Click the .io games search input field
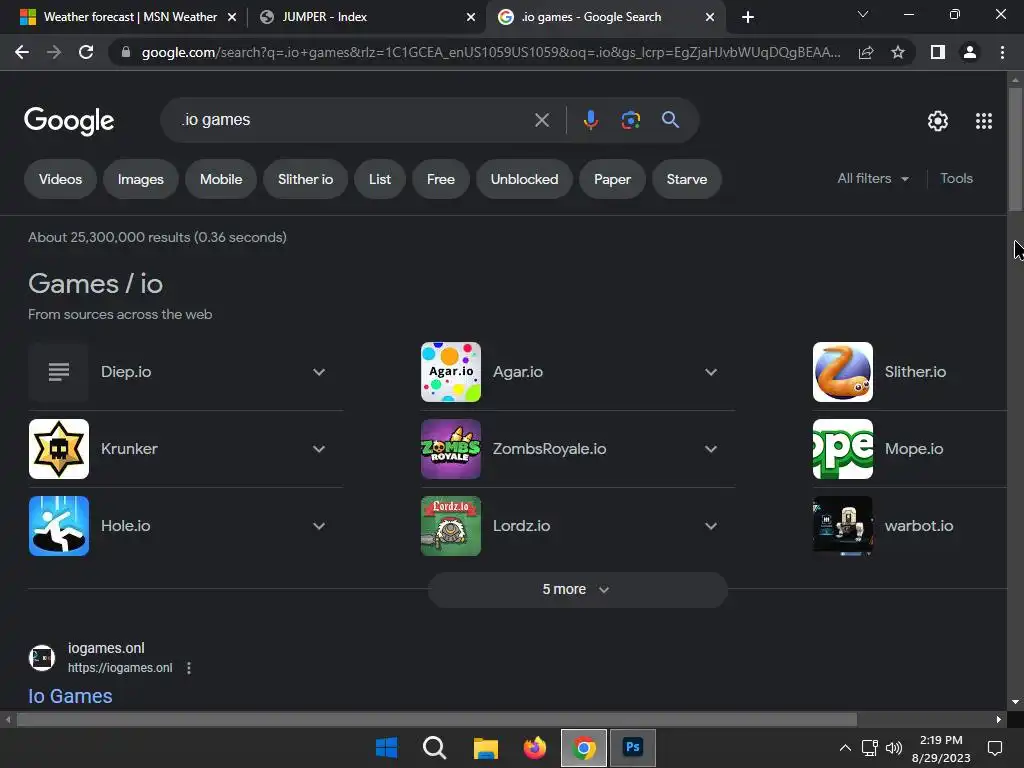The width and height of the screenshot is (1024, 768). [353, 120]
